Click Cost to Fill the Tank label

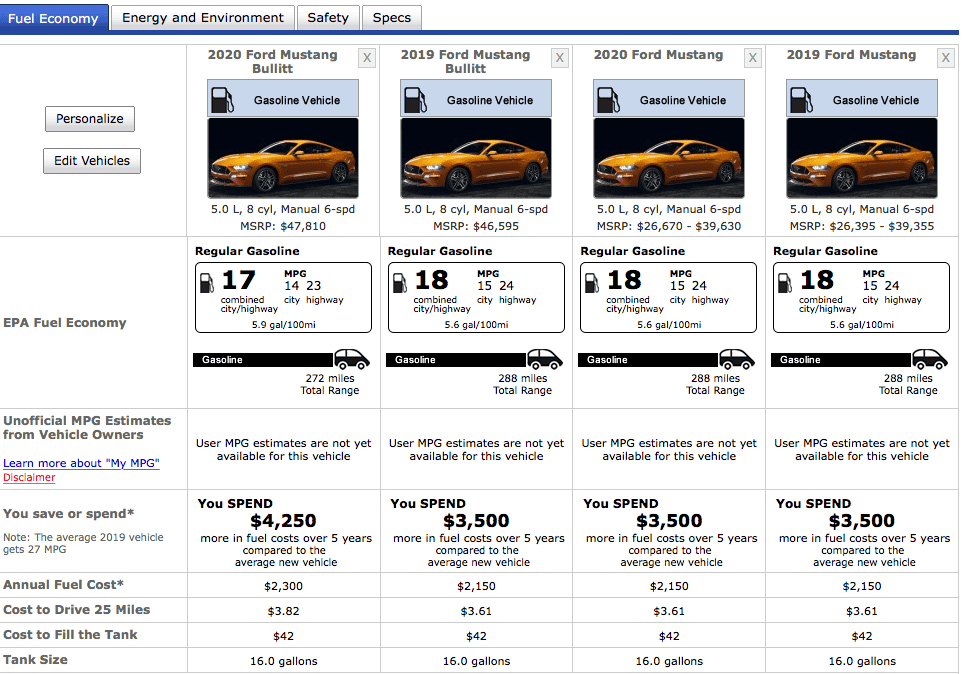[70, 635]
